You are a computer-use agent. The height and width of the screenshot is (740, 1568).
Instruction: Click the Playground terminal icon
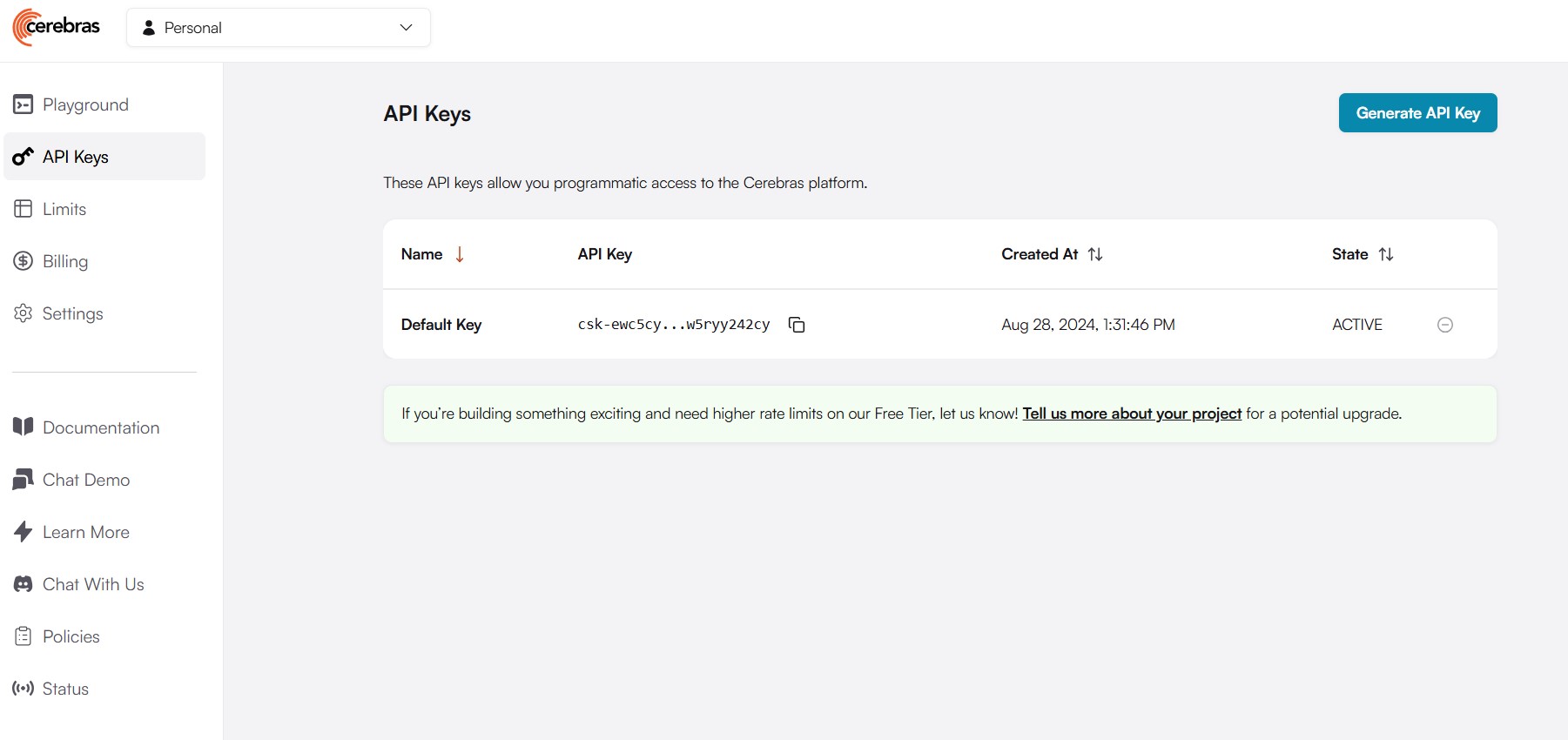click(x=24, y=104)
